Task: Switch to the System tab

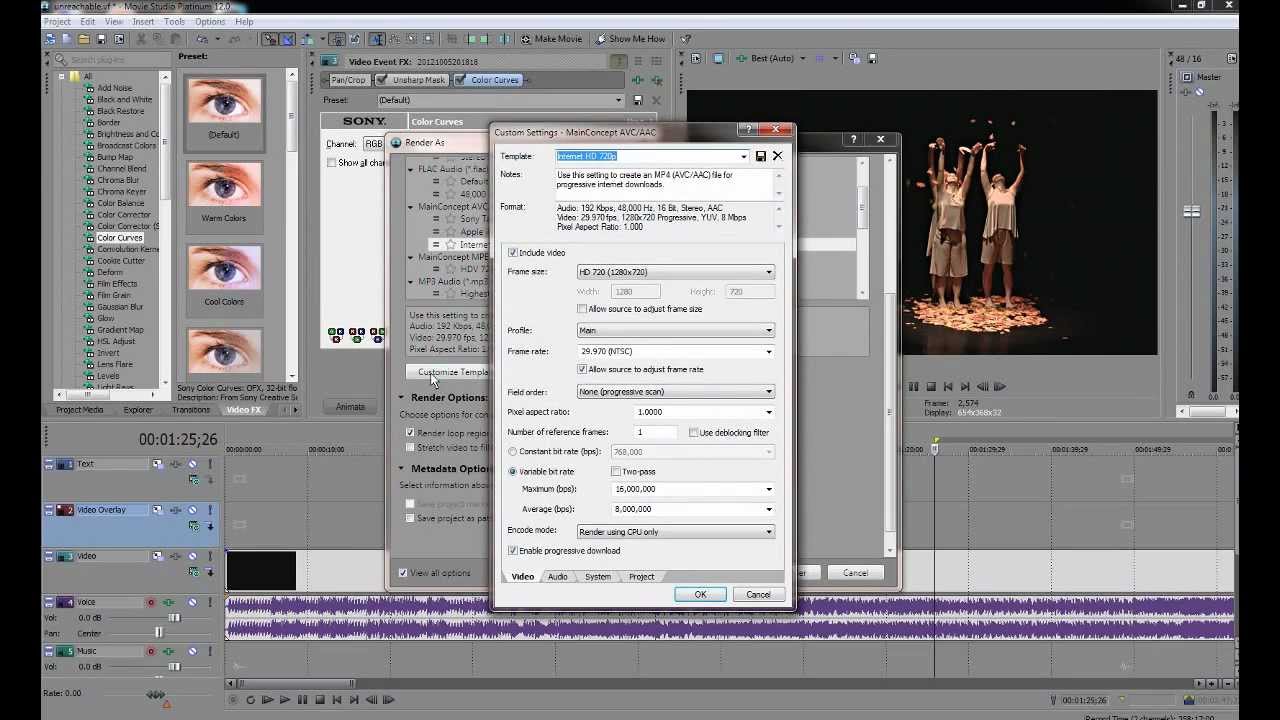Action: (598, 577)
